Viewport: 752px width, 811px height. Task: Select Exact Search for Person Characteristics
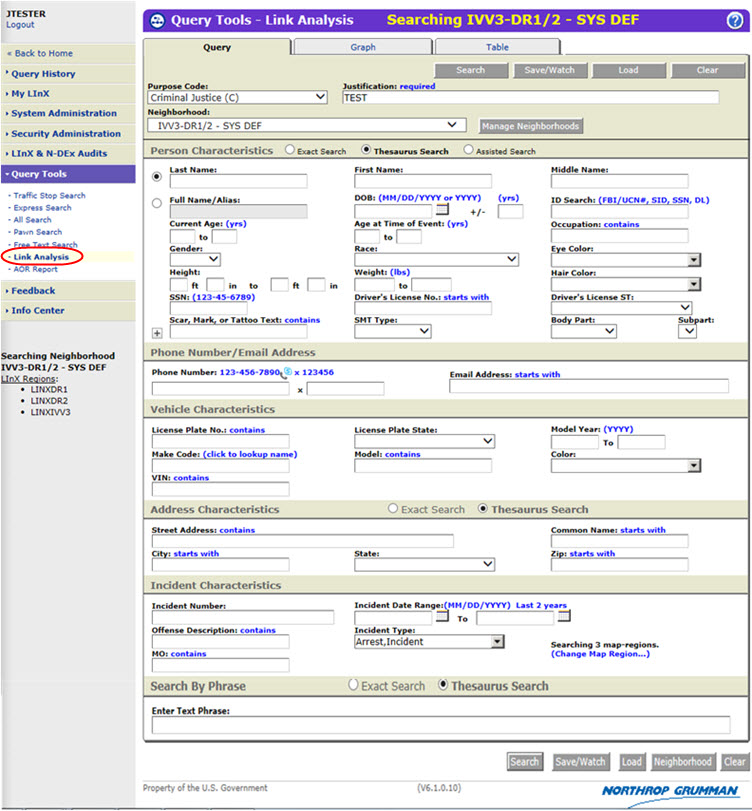pyautogui.click(x=290, y=149)
